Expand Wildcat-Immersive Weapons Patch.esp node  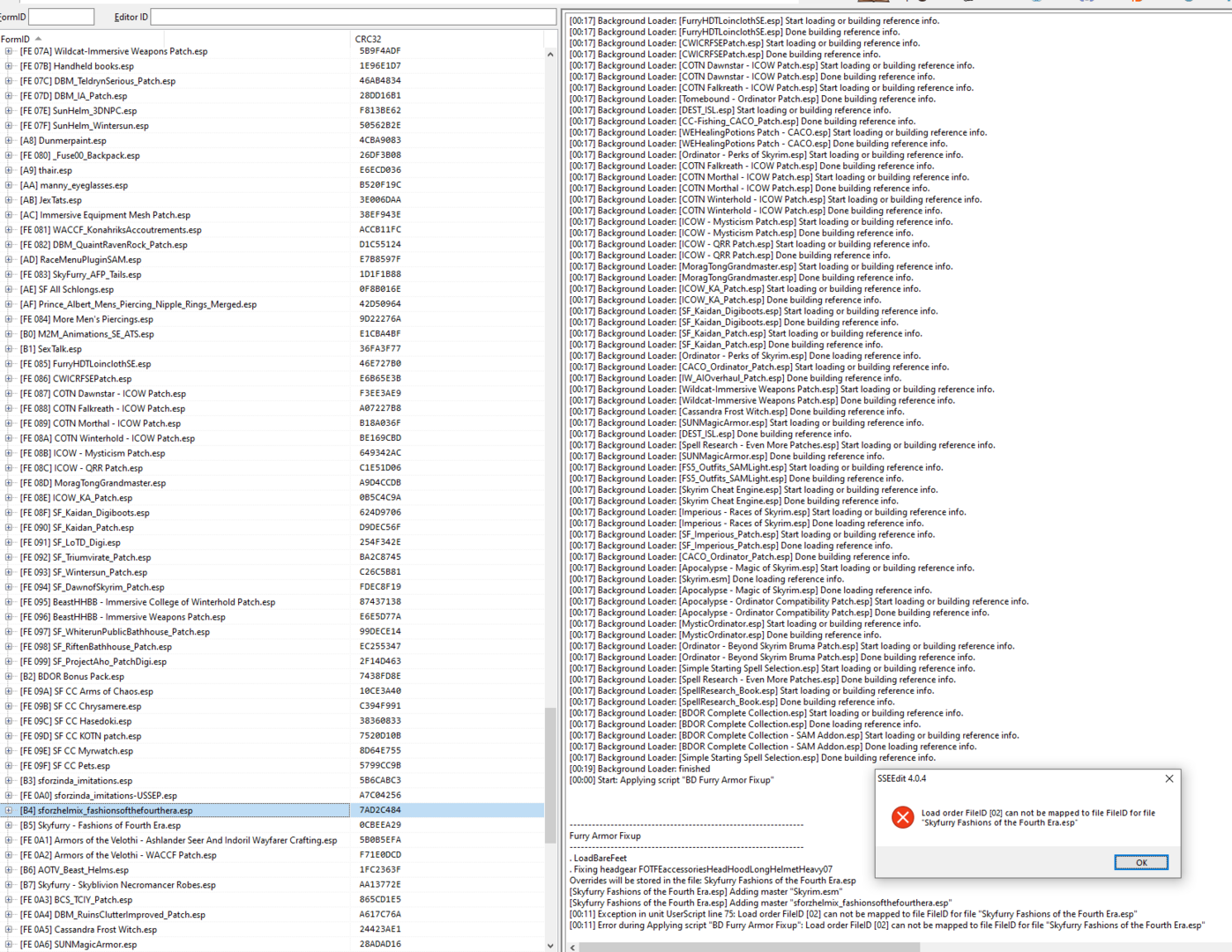click(x=9, y=51)
